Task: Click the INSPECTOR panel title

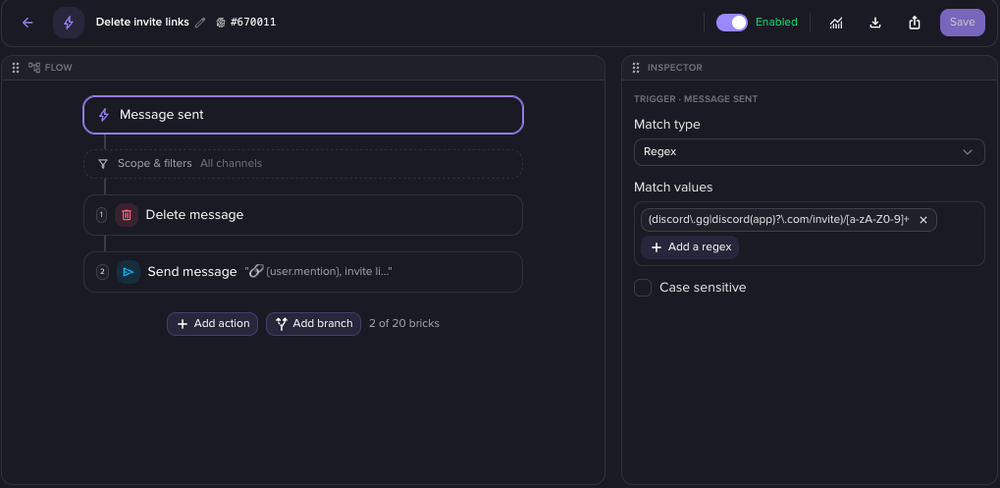Action: [675, 68]
